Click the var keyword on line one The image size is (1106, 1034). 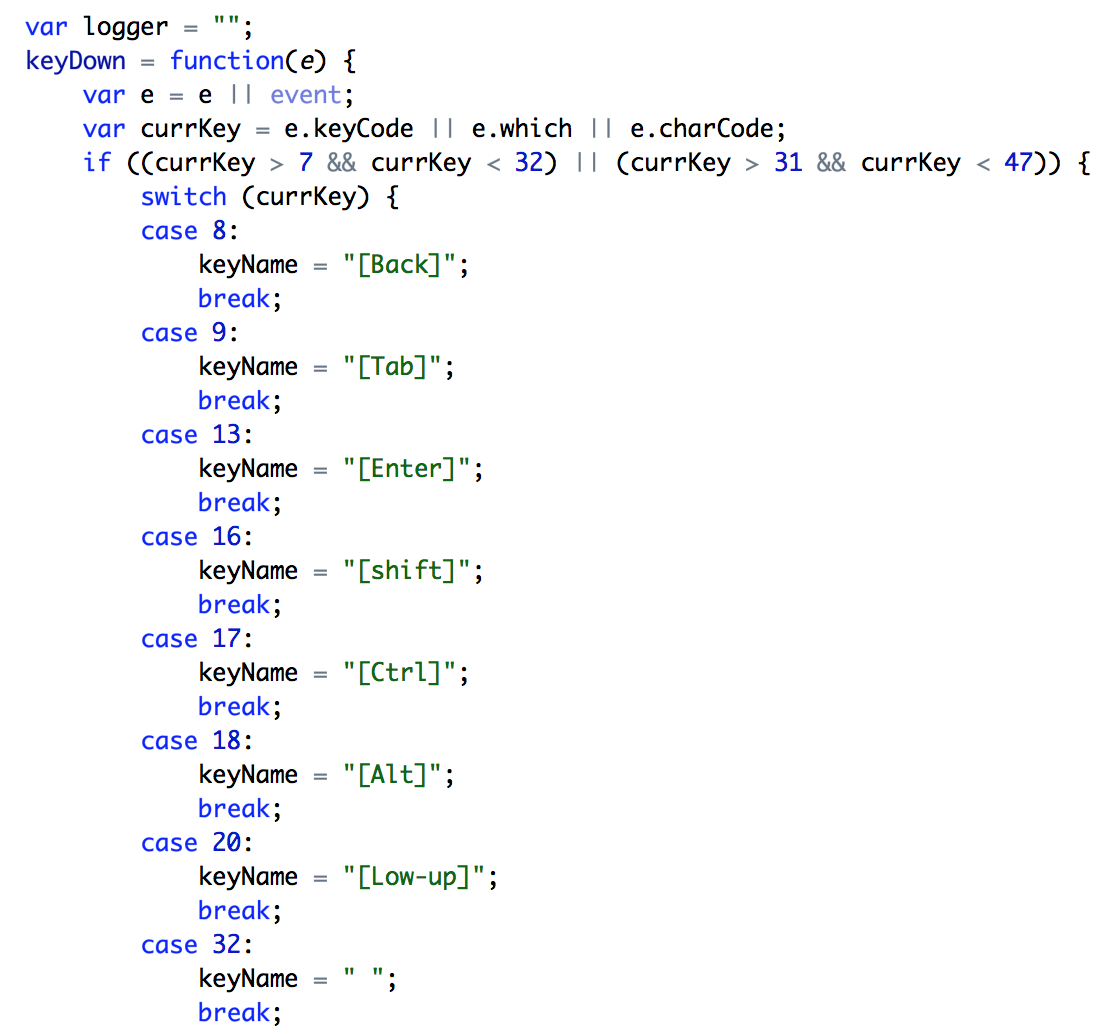tap(45, 26)
